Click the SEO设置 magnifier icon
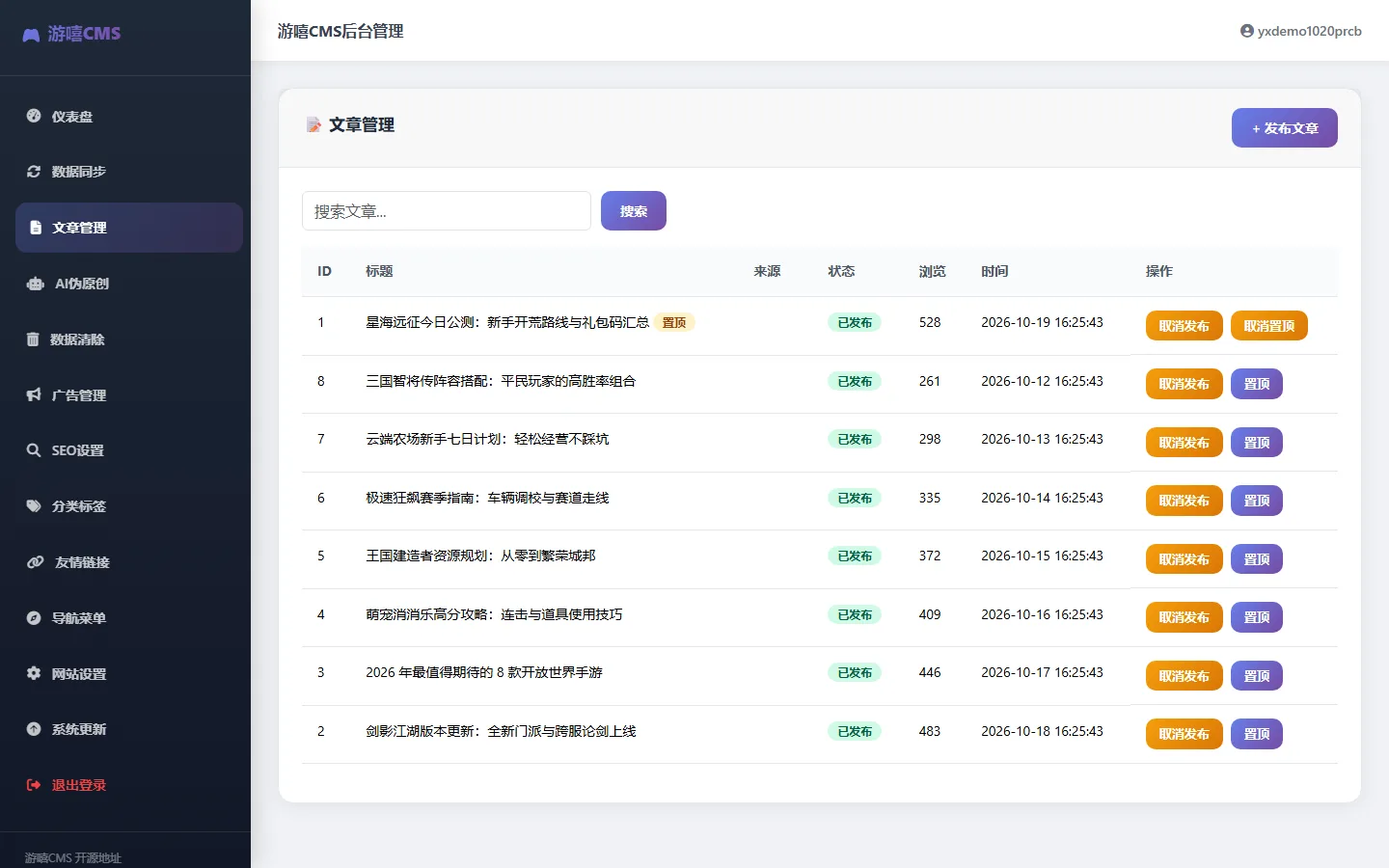This screenshot has height=868, width=1389. click(34, 450)
